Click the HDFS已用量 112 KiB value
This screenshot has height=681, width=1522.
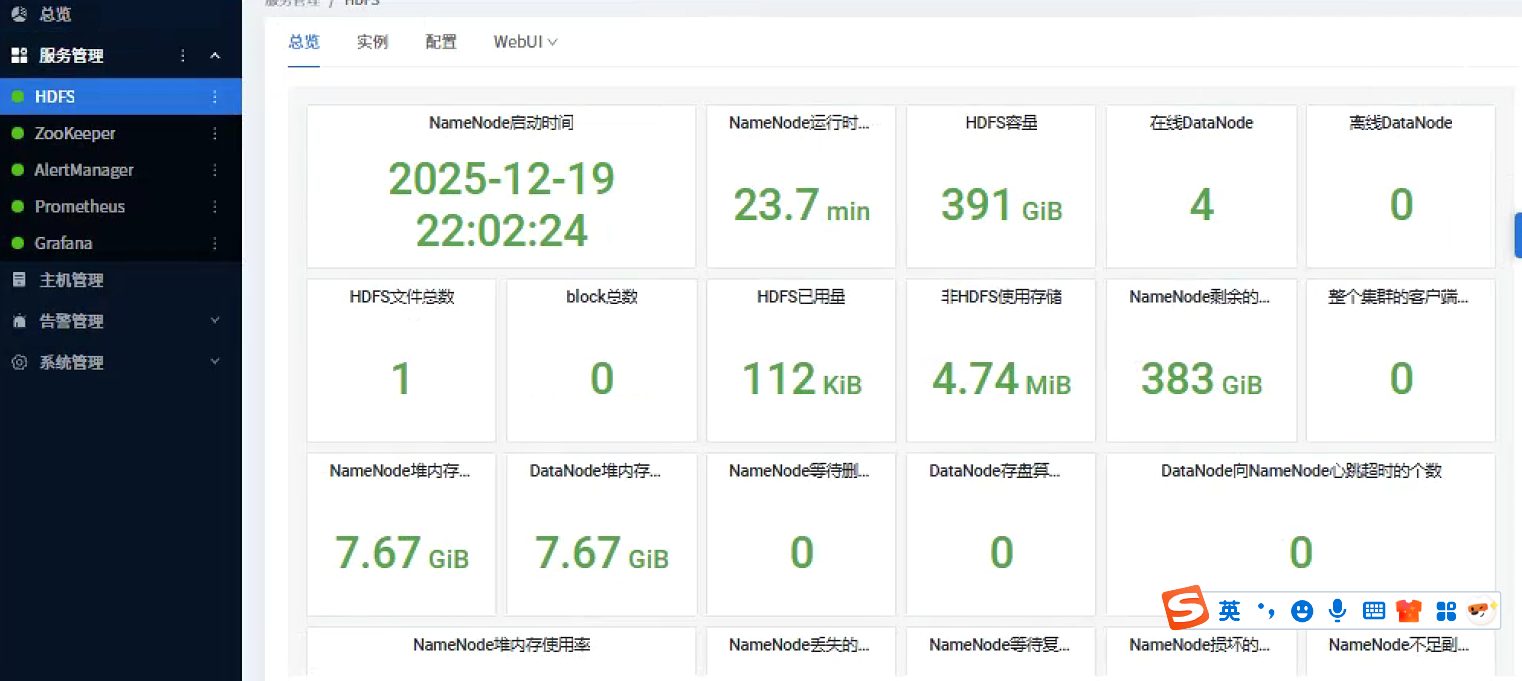click(x=801, y=380)
